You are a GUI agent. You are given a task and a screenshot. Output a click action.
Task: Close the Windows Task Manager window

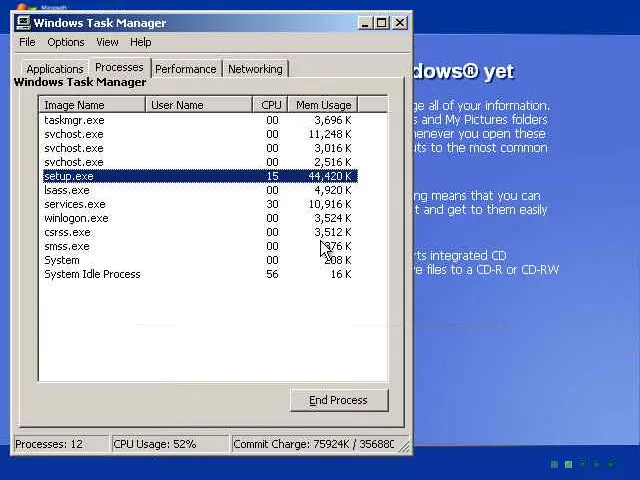tap(400, 23)
